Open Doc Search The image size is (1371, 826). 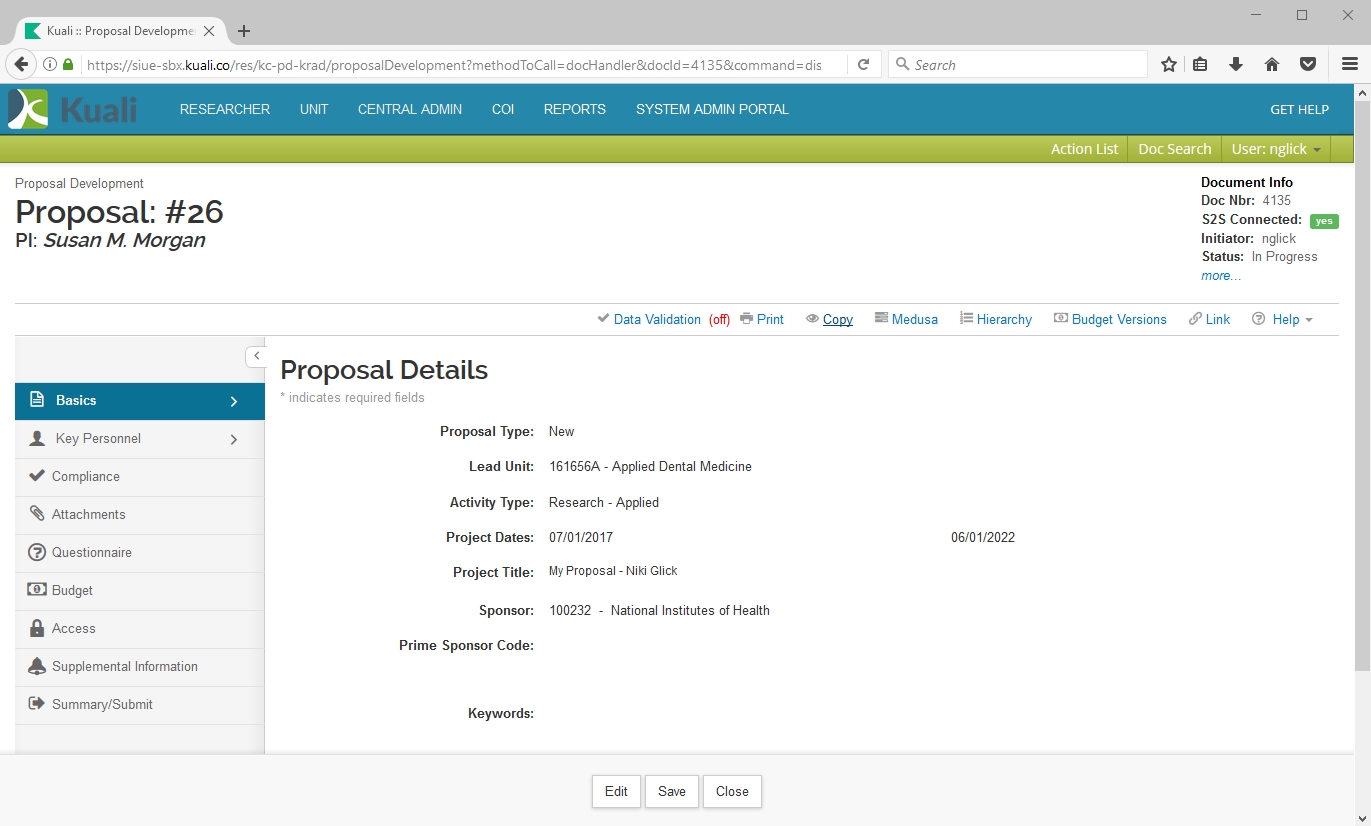1174,149
